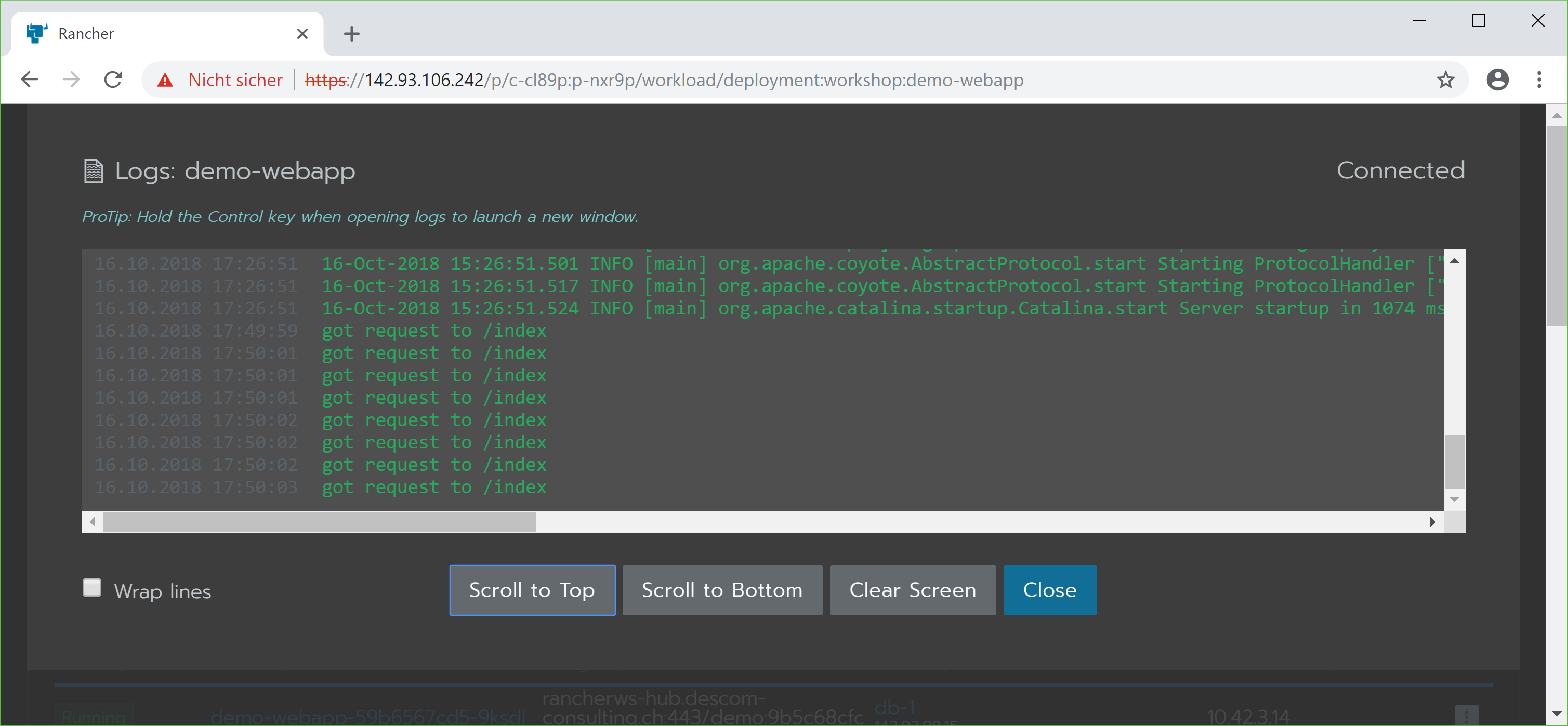Image resolution: width=1568 pixels, height=726 pixels.
Task: Click the 'Wrap lines' label
Action: point(163,591)
